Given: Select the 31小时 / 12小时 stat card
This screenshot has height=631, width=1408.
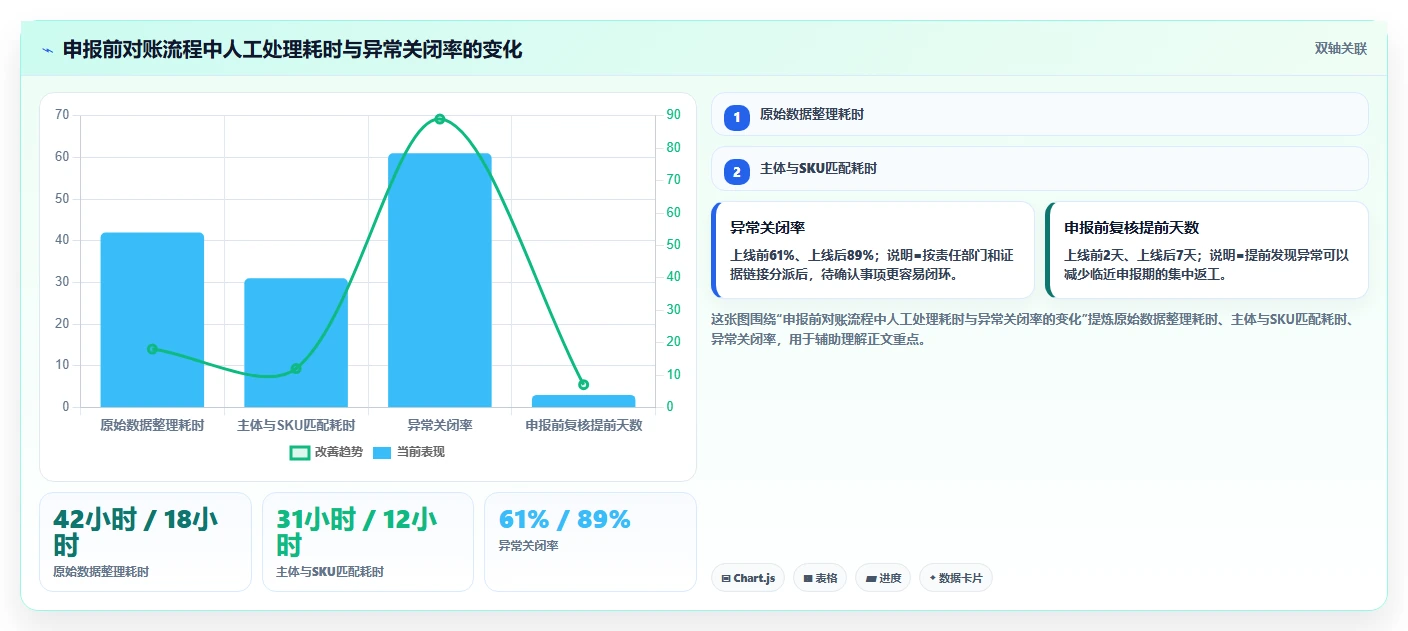Looking at the screenshot, I should click(368, 542).
